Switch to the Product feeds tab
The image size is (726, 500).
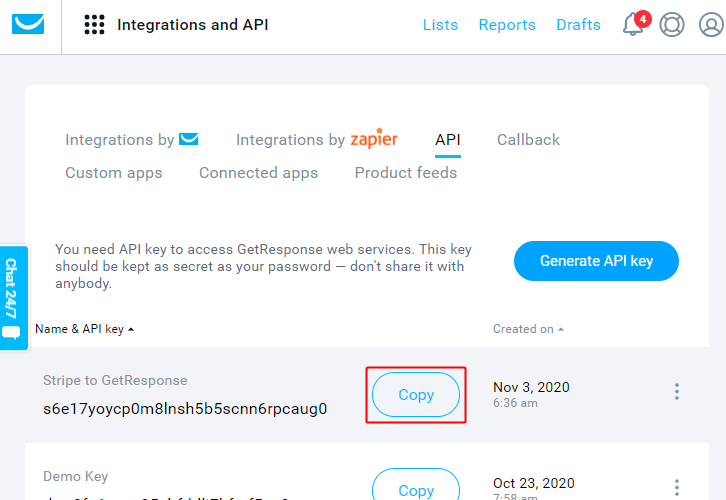point(406,172)
